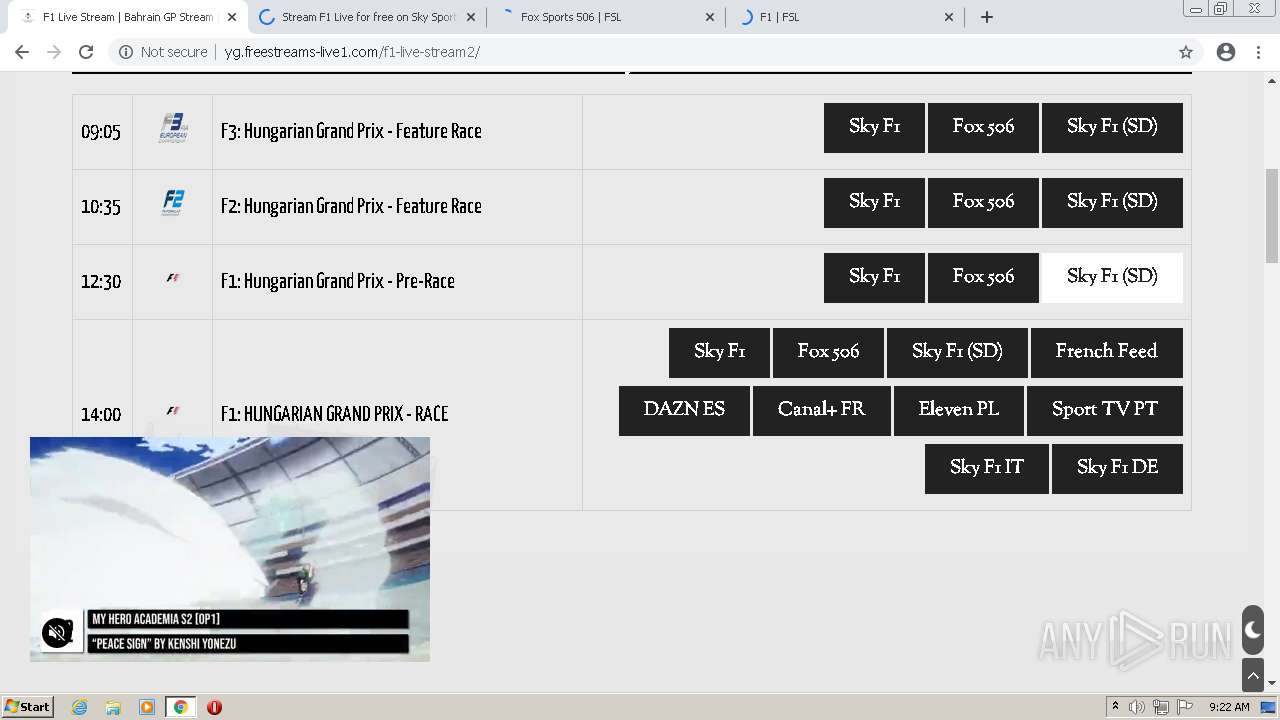Bookmark this page with the star
Screen dimensions: 1280x720
1186,52
